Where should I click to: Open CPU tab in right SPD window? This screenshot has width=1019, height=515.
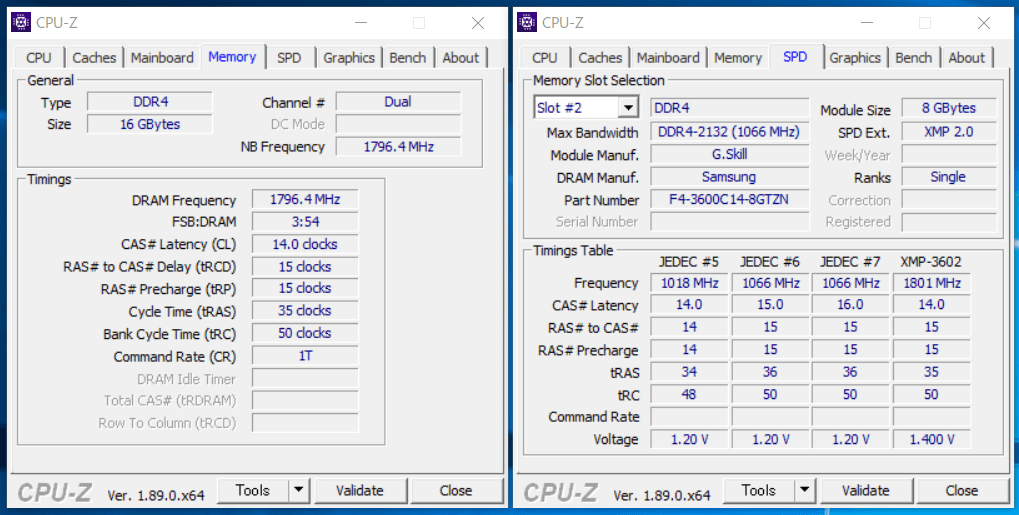(x=545, y=58)
